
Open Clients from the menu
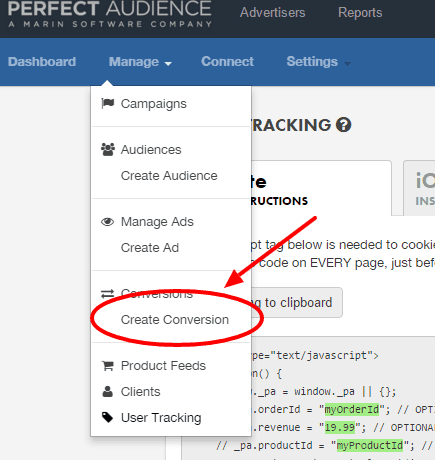140,392
